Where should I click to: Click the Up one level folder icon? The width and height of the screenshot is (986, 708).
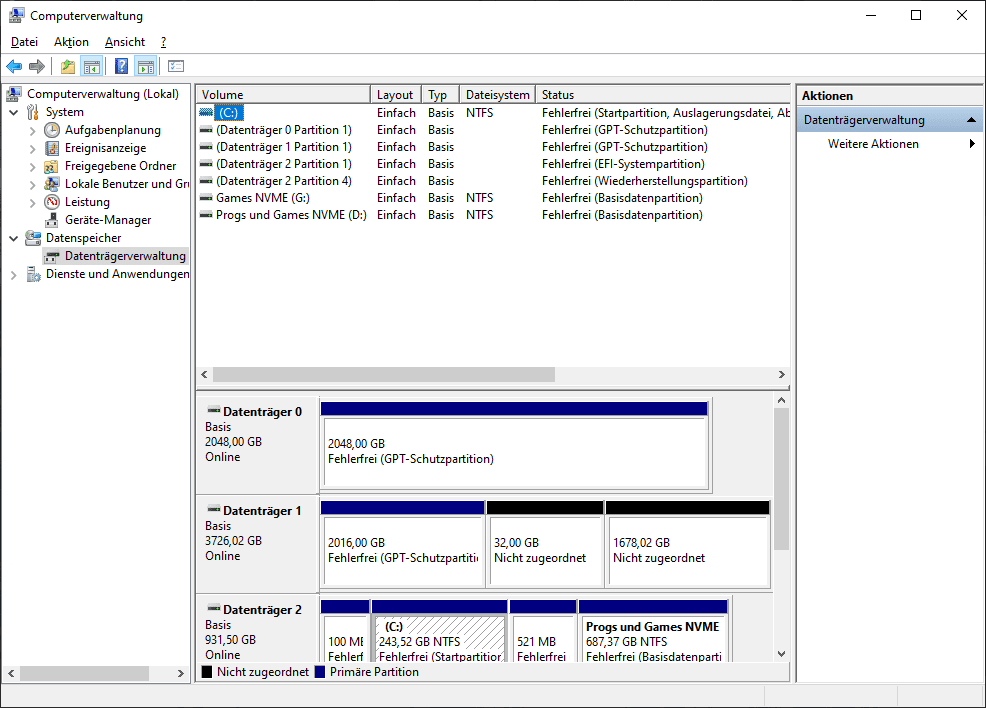[x=68, y=66]
